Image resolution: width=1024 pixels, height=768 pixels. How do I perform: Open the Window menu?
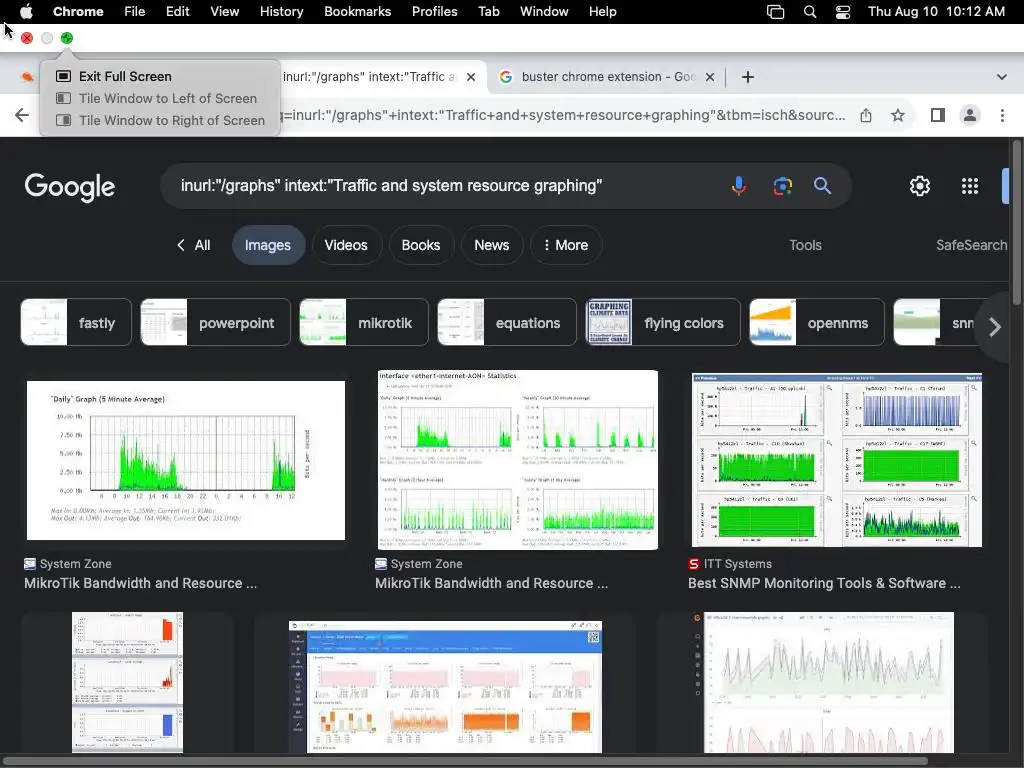pos(544,11)
